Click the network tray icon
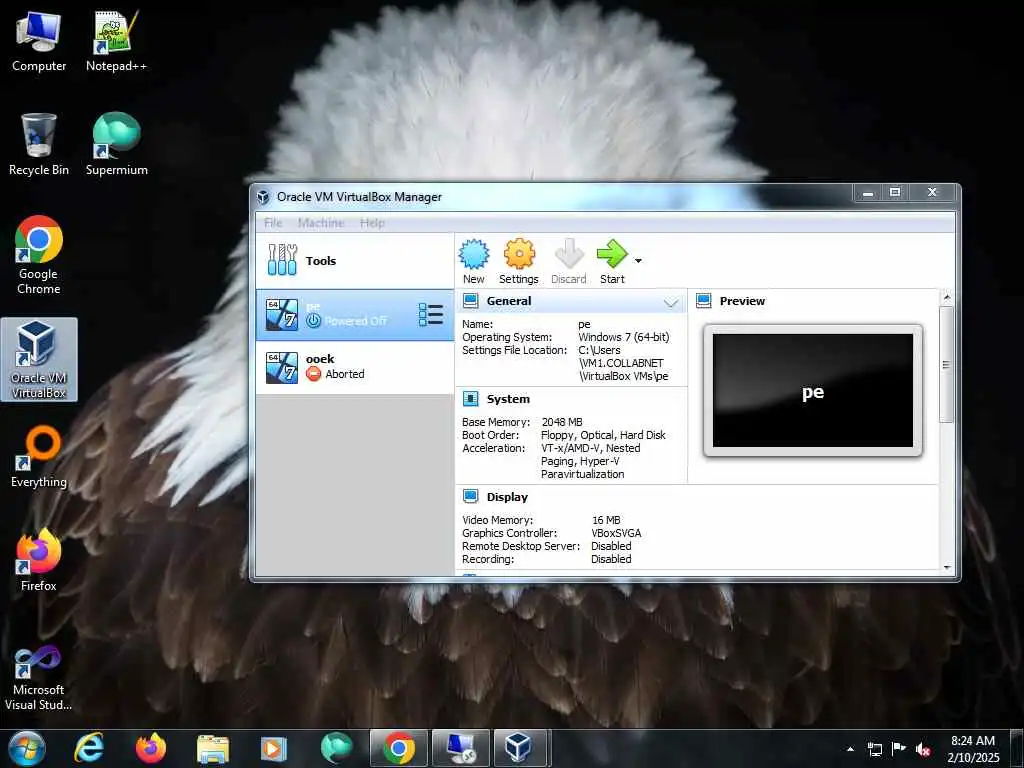 874,749
